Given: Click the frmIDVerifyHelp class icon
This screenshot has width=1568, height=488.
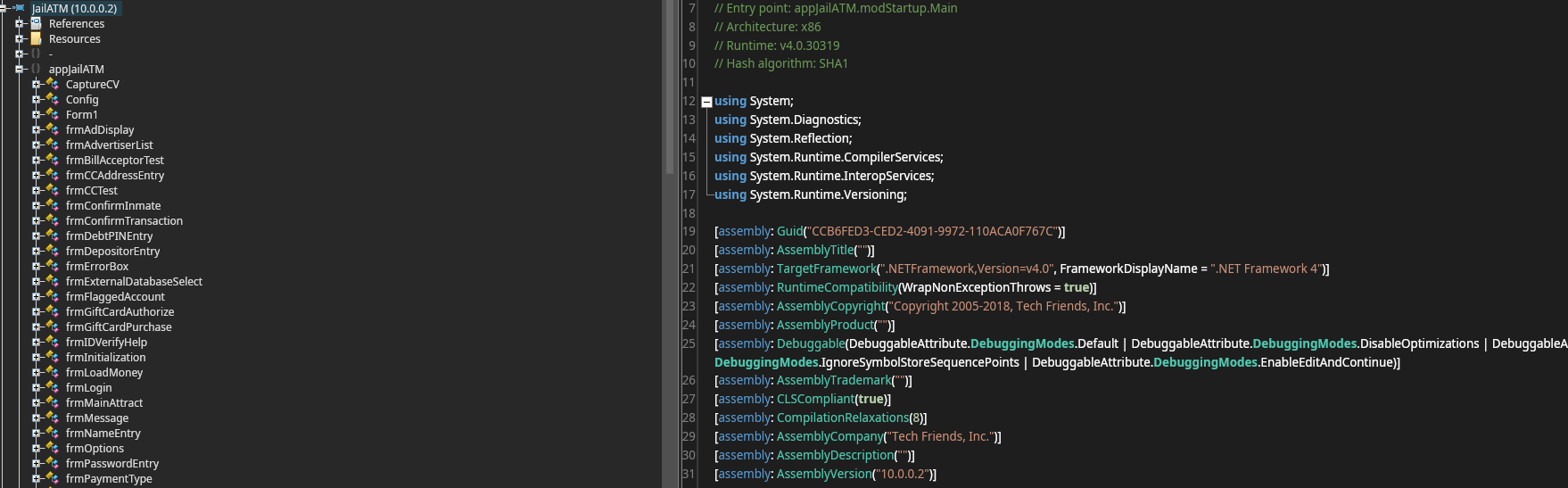Looking at the screenshot, I should (53, 342).
